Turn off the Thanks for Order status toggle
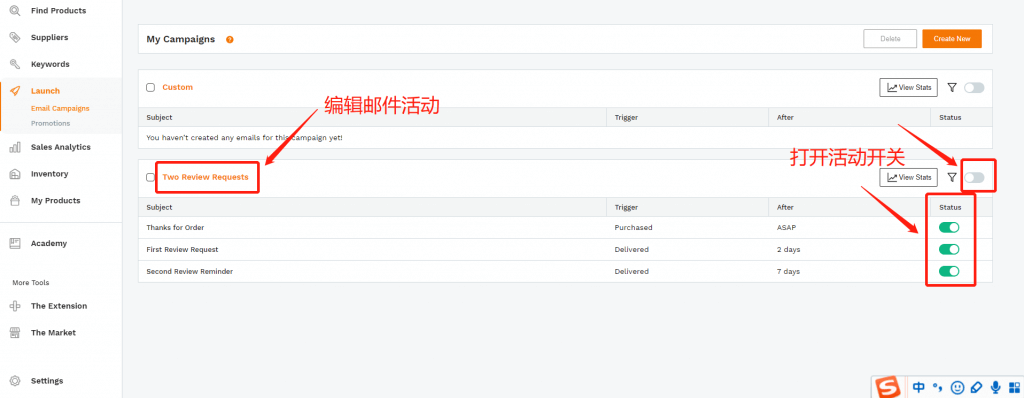 point(949,227)
